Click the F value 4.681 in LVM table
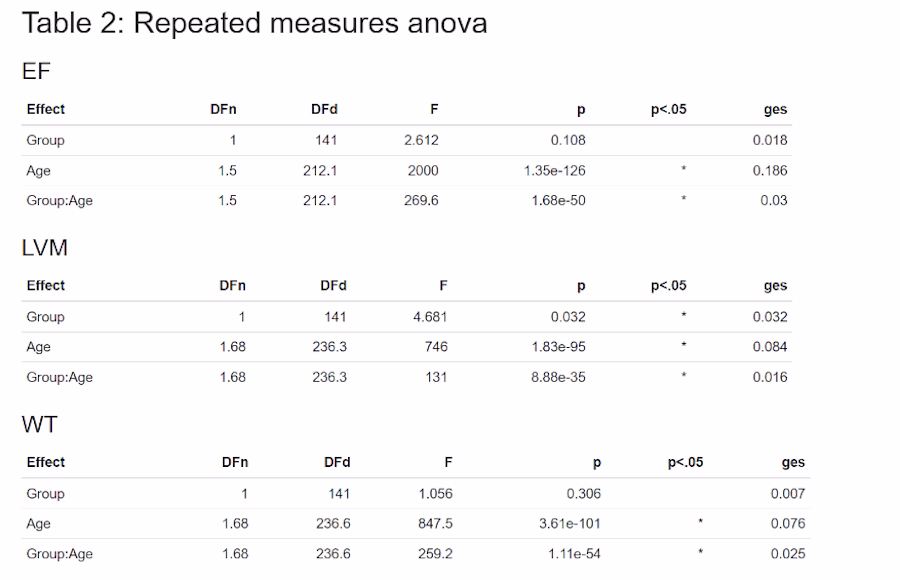 coord(430,317)
